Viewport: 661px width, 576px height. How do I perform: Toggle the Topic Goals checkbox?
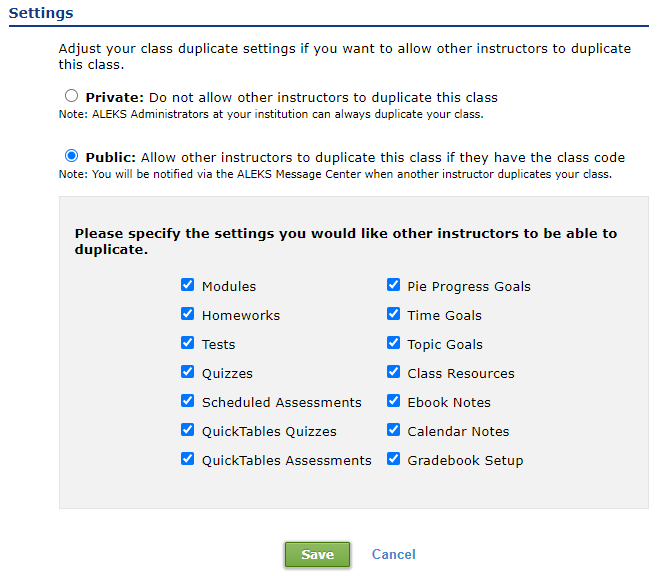(394, 343)
